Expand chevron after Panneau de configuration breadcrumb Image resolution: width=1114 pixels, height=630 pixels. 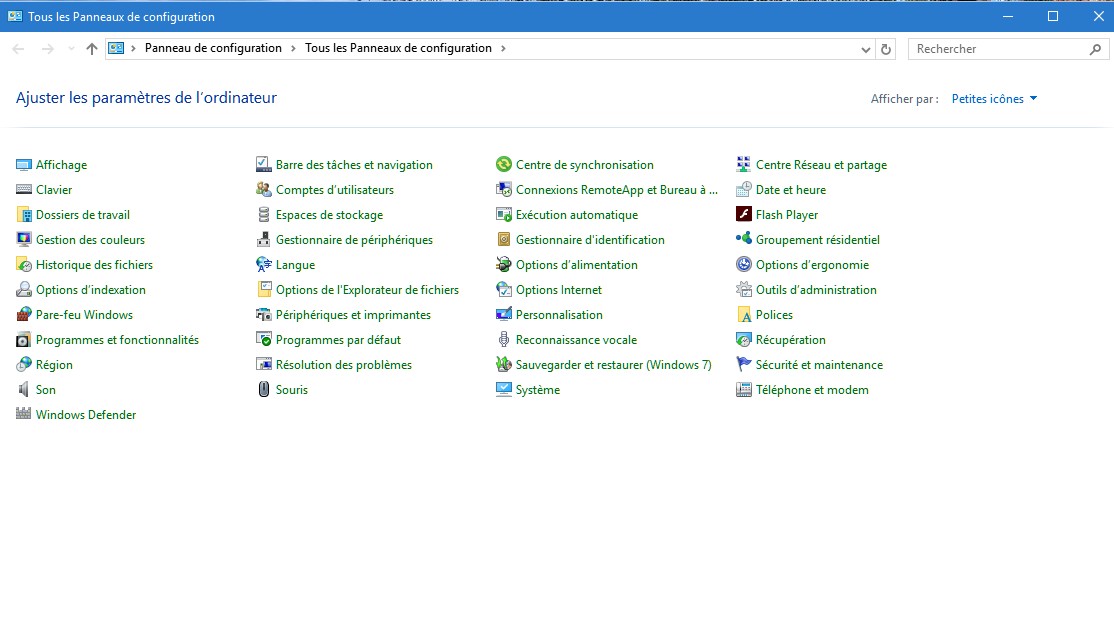coord(293,48)
